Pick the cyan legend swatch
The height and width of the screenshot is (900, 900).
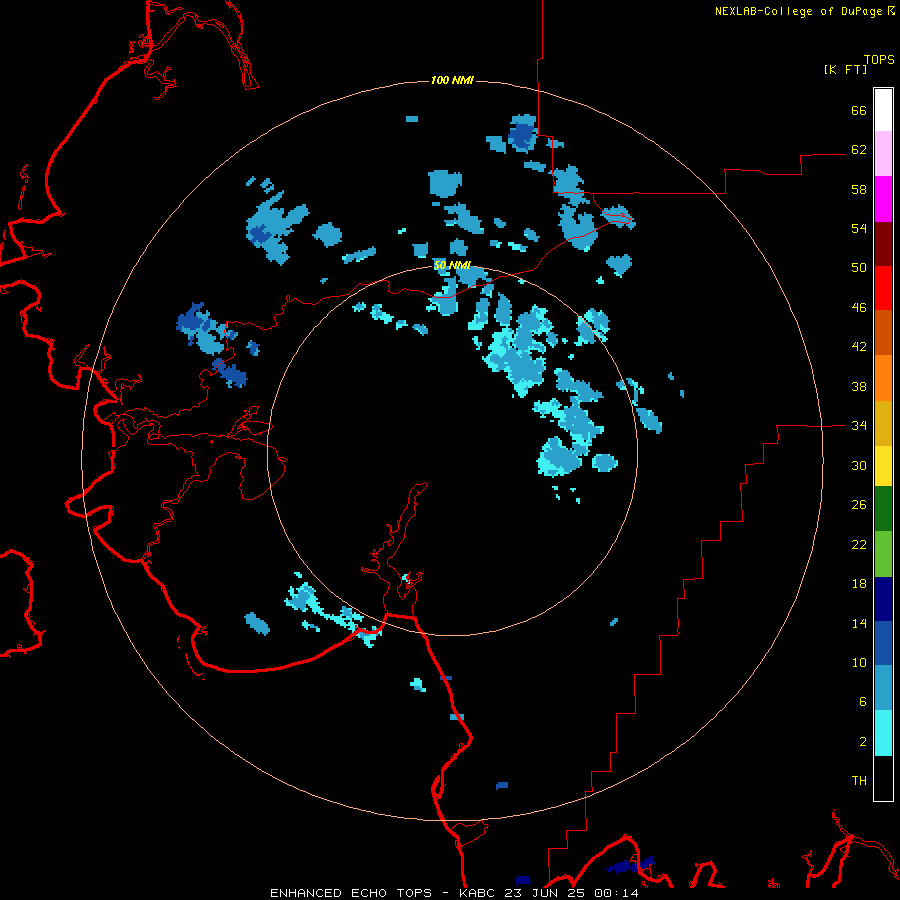point(883,733)
